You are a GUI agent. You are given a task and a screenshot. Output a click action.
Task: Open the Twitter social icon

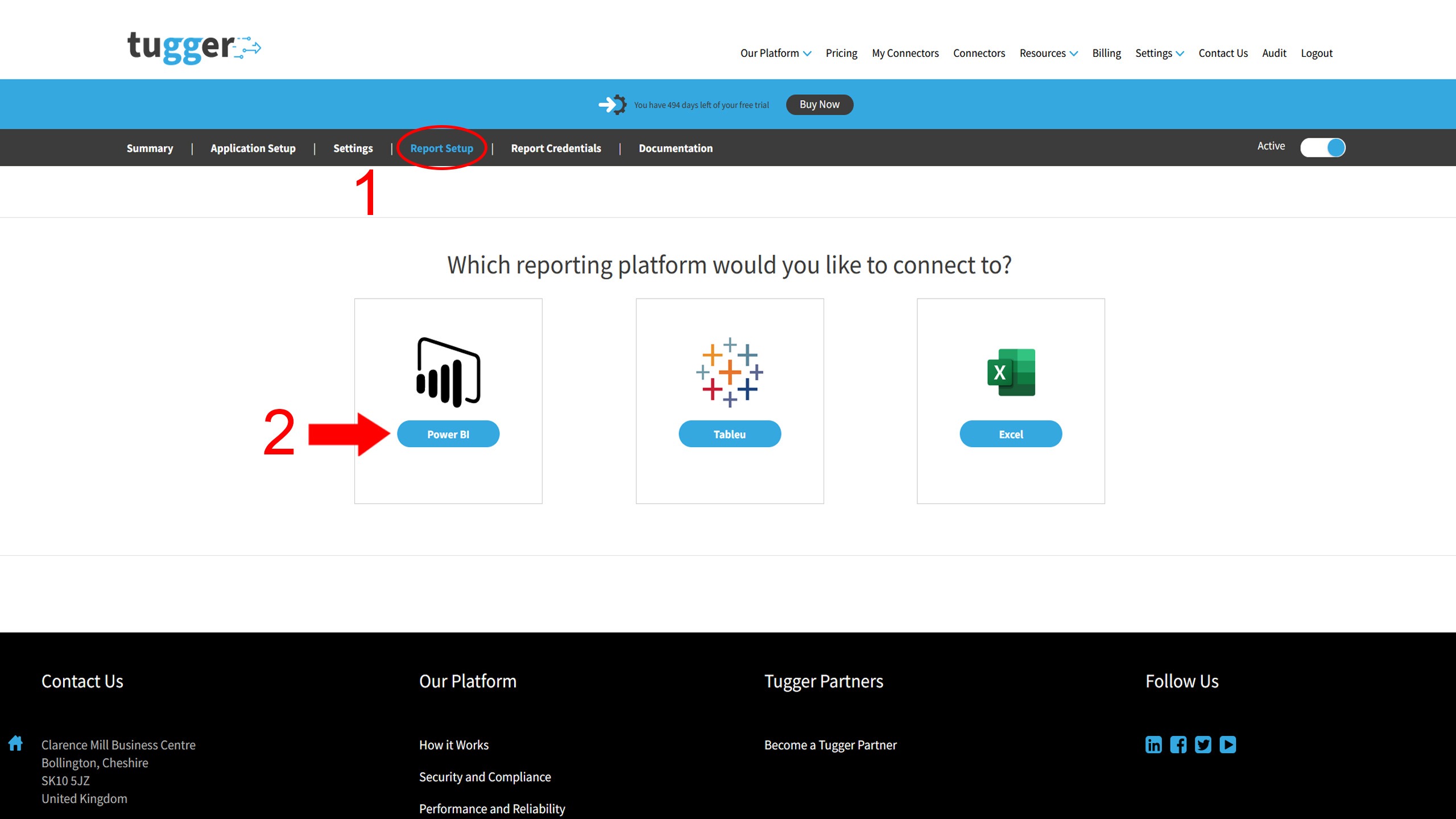[x=1203, y=744]
